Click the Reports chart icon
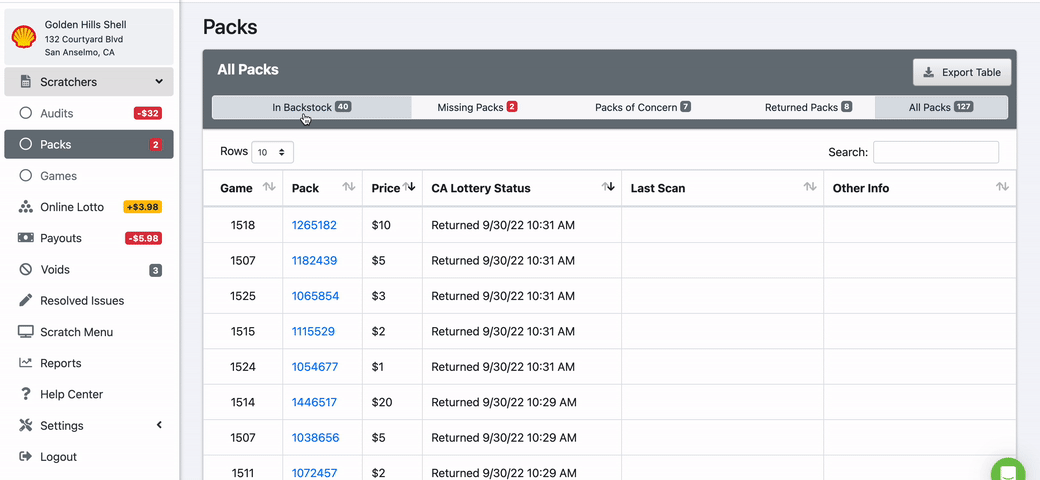Screen dimensions: 1040x480 click(26, 363)
